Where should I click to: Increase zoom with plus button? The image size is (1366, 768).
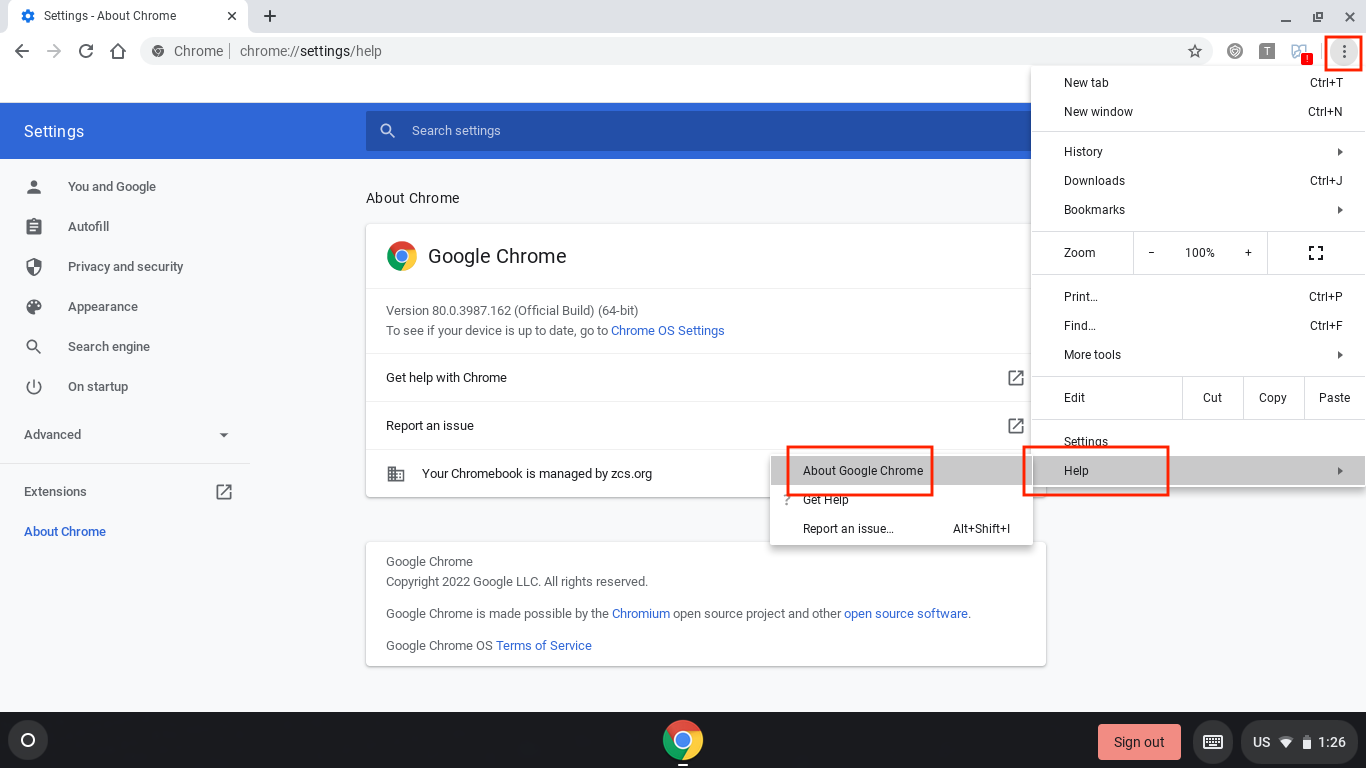(x=1248, y=253)
